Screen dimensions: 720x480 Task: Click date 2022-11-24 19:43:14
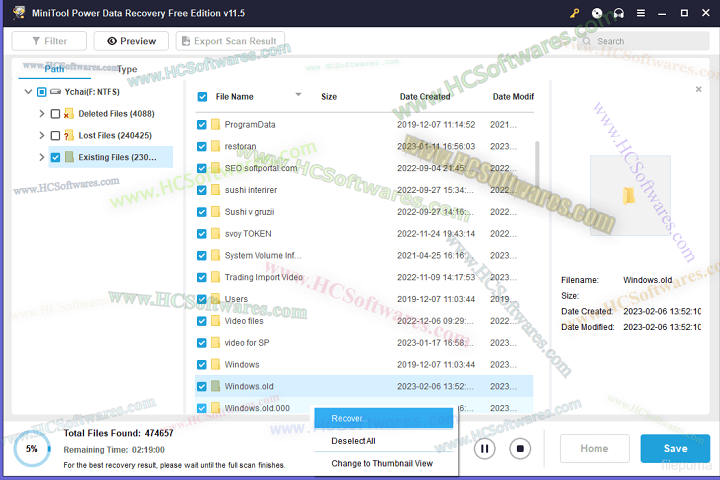pos(436,233)
